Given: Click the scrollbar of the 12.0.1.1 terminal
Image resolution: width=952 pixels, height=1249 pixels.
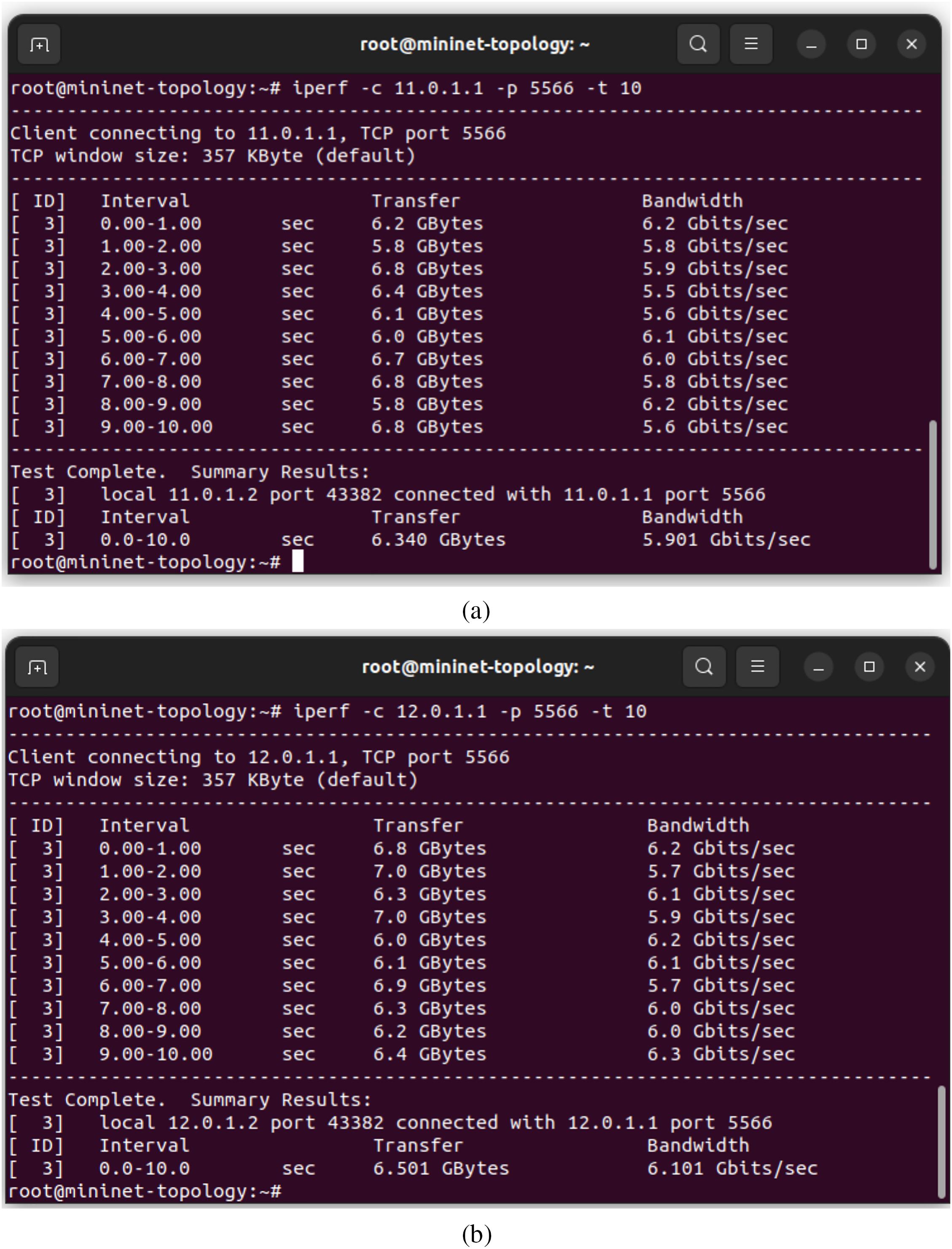Looking at the screenshot, I should 940,1141.
